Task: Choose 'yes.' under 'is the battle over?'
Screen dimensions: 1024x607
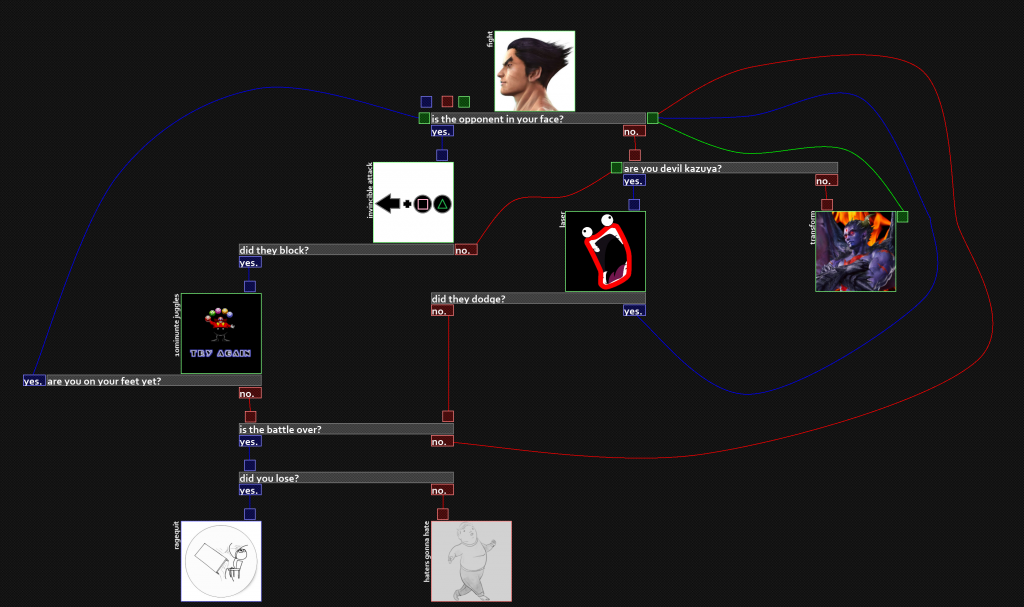Action: 250,442
